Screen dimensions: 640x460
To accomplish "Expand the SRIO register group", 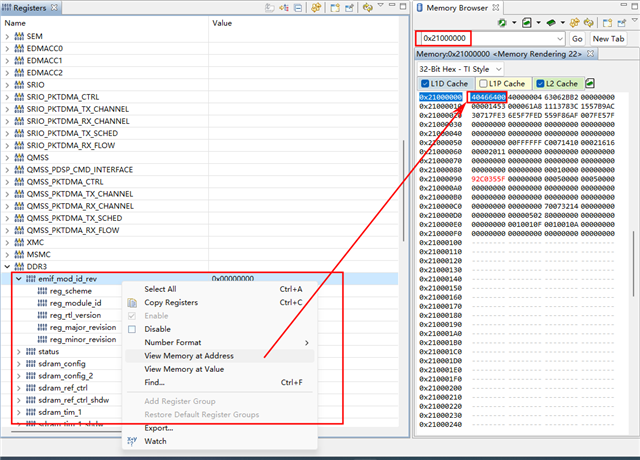I will [7, 85].
